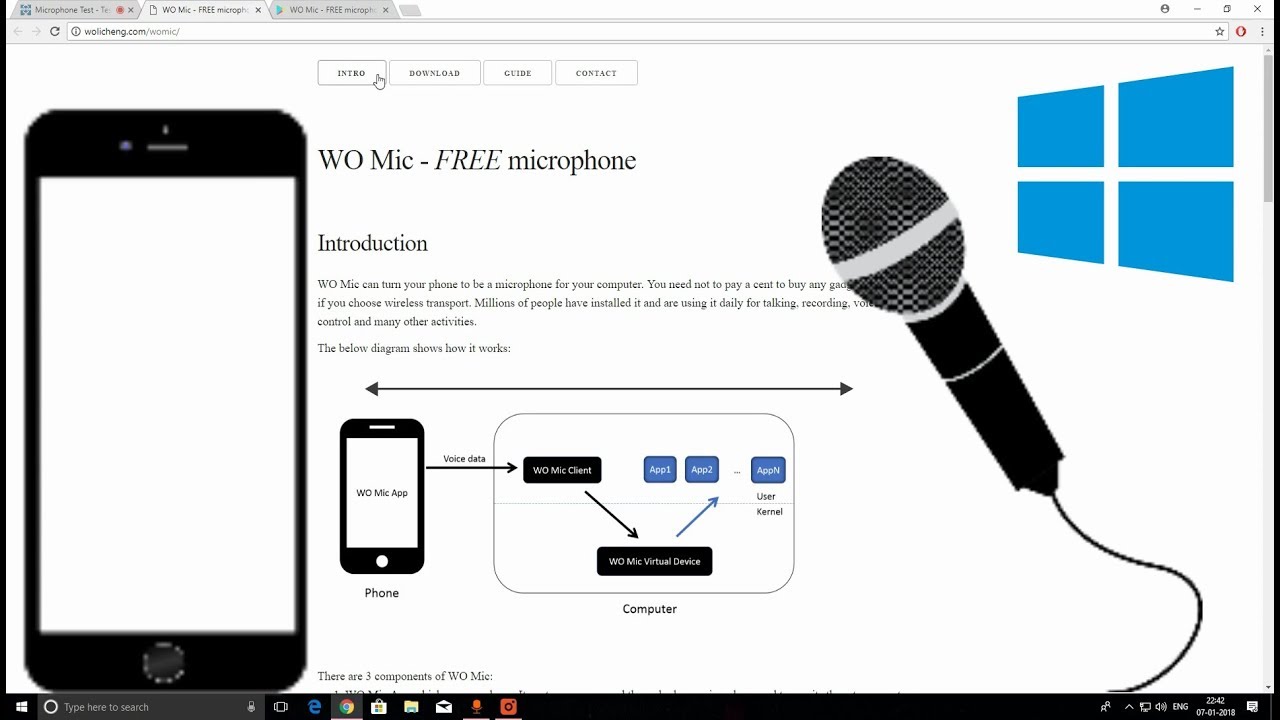Click the App2 block in the diagram
Screen dimensions: 1280x720
(702, 470)
